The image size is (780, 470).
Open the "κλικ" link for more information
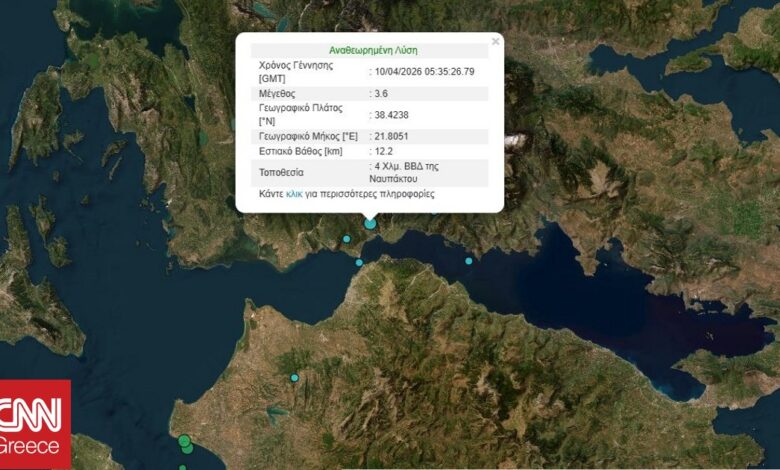tap(294, 194)
